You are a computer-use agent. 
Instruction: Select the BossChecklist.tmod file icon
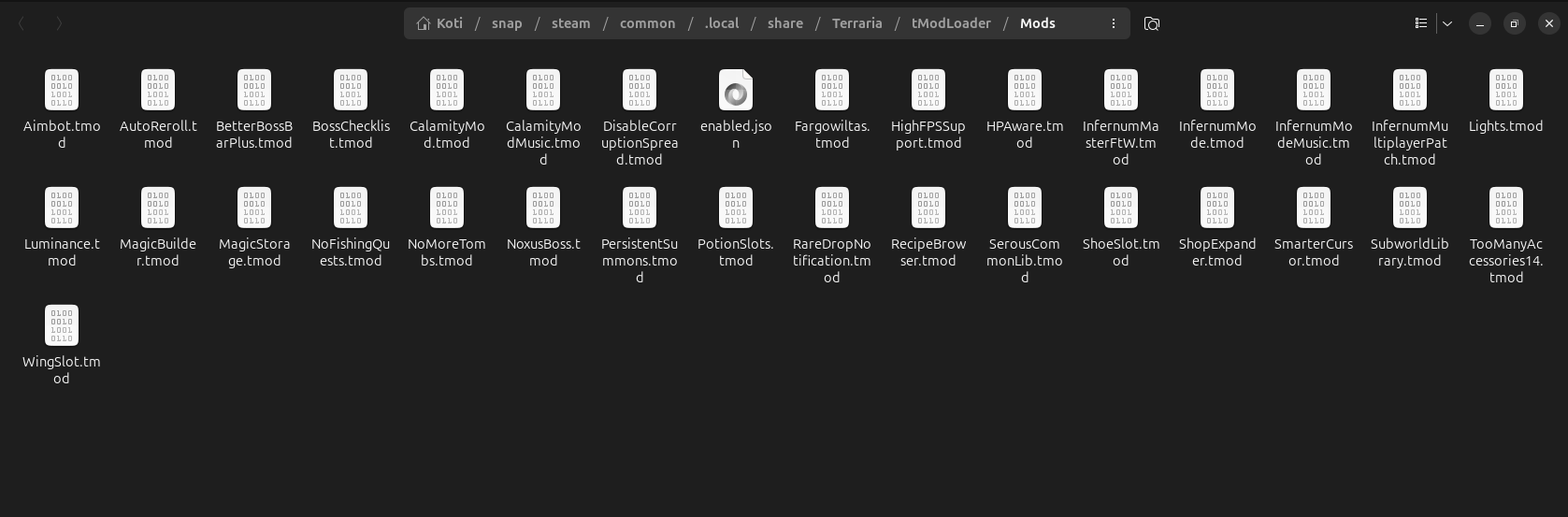pos(351,90)
